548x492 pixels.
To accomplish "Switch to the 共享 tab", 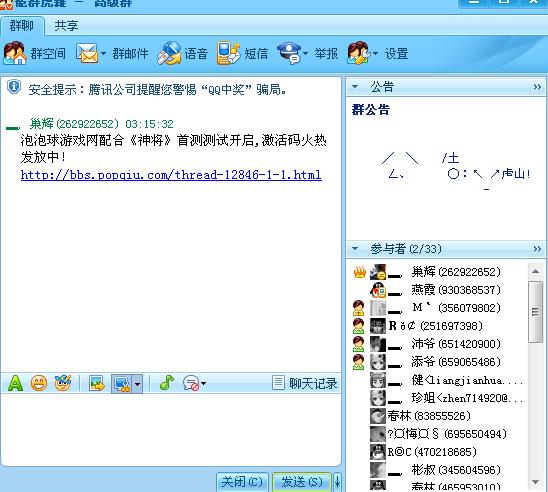I will pos(66,26).
